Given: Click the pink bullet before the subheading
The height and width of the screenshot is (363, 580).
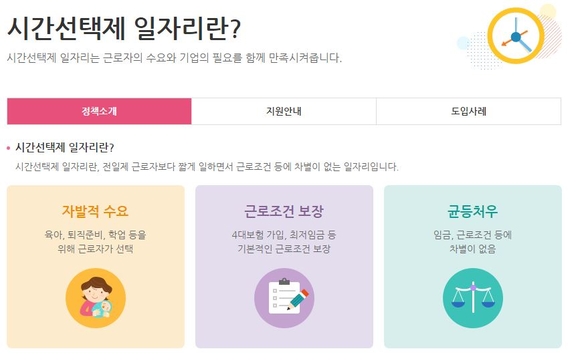Looking at the screenshot, I should click(9, 148).
